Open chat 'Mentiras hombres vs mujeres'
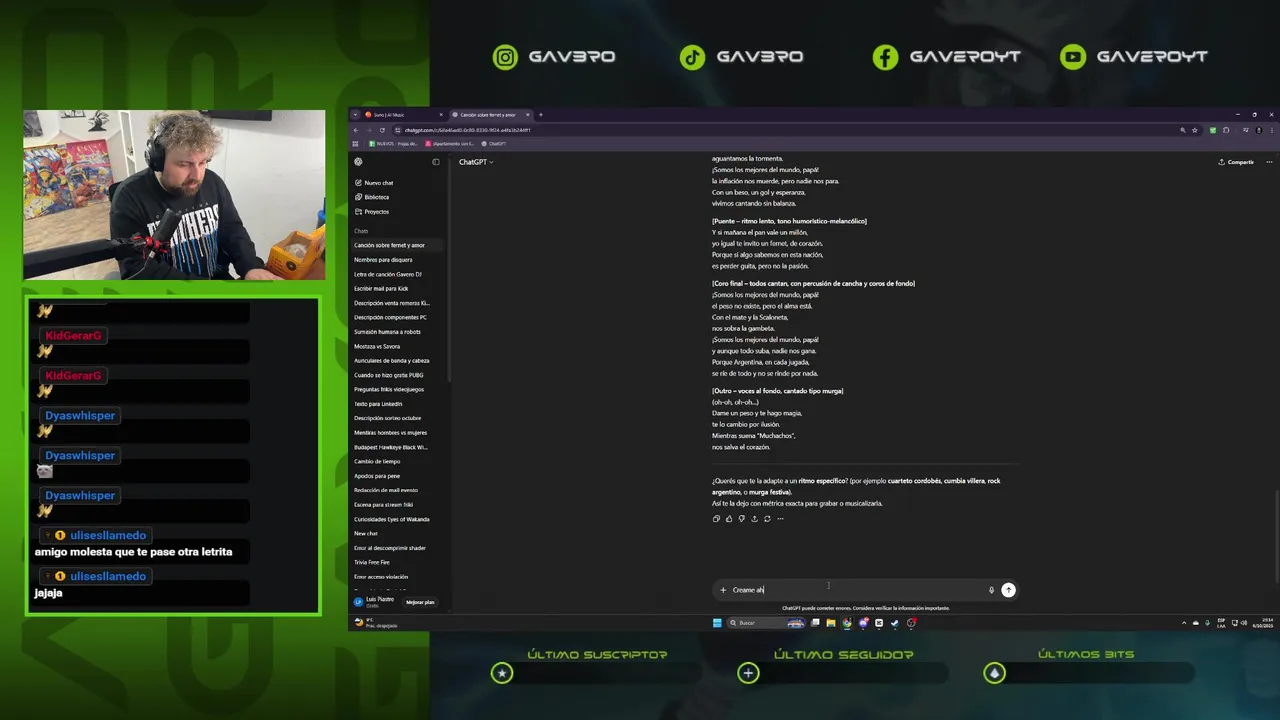Viewport: 1280px width, 720px height. (390, 433)
